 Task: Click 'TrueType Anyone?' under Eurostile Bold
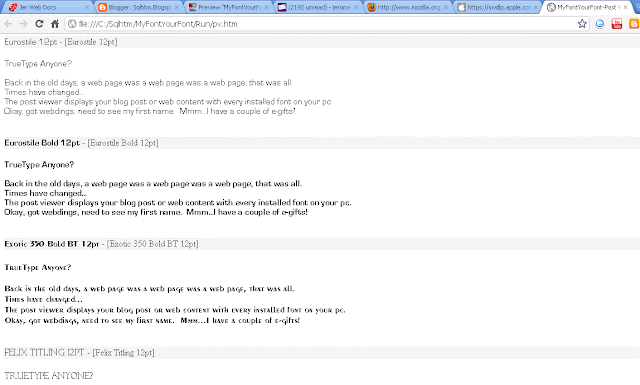(39, 165)
